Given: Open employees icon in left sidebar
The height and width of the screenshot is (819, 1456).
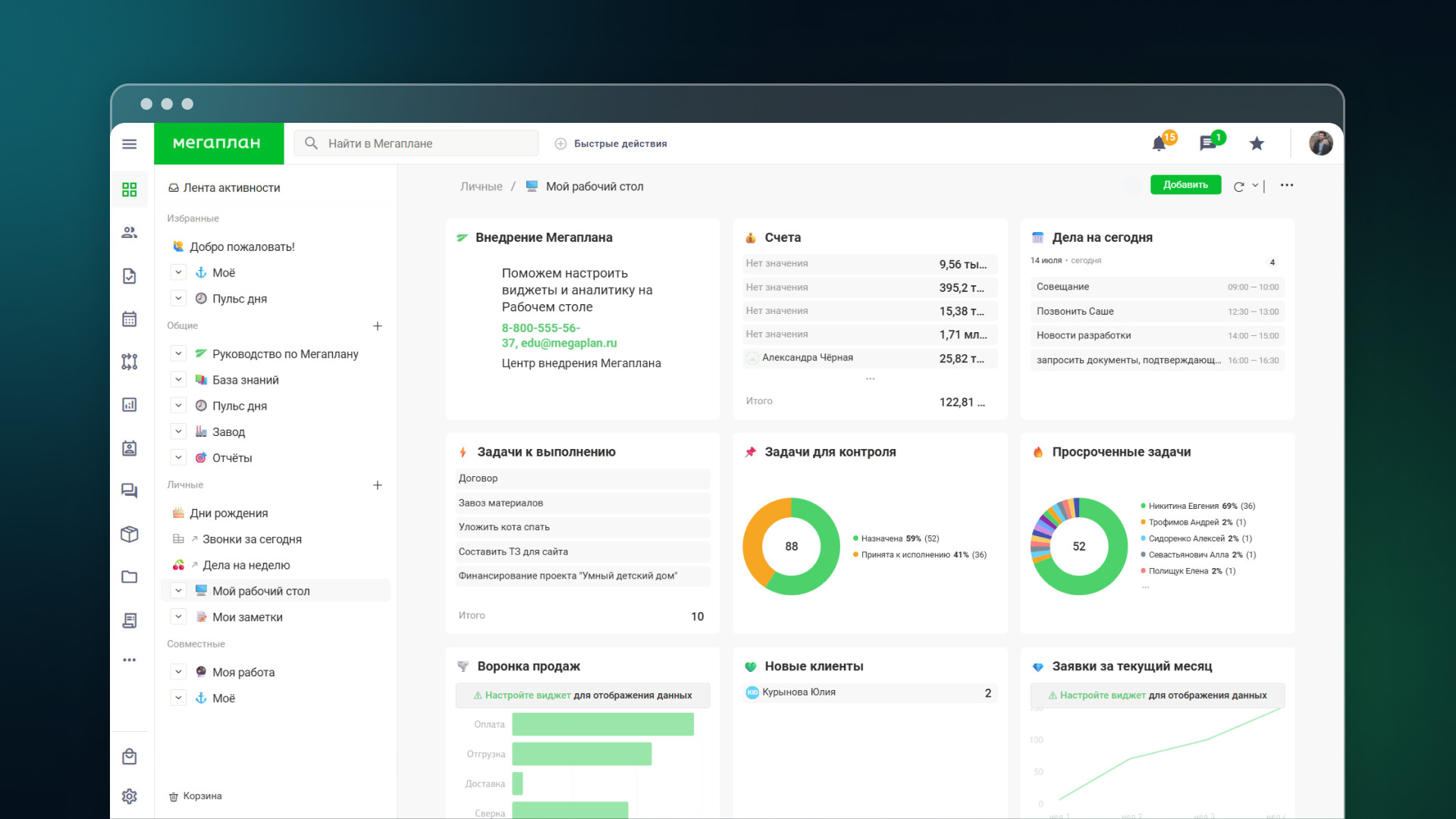Looking at the screenshot, I should 130,233.
